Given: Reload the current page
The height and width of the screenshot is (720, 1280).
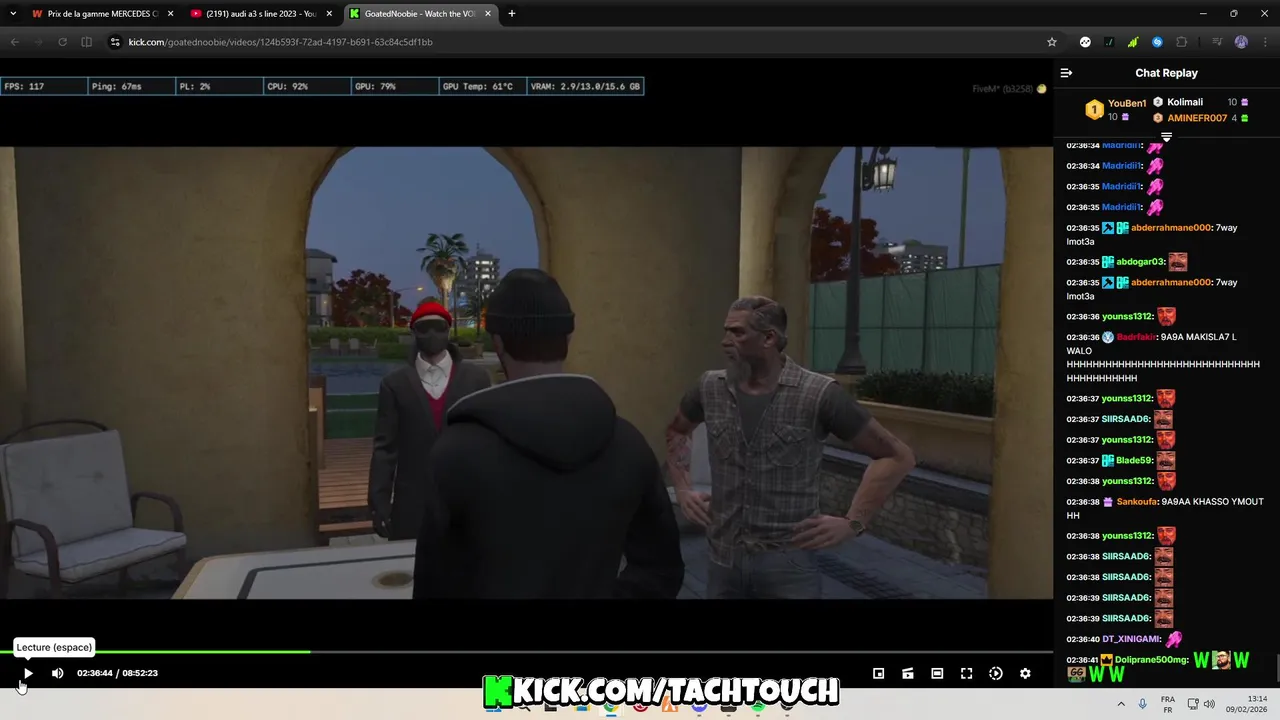Looking at the screenshot, I should click(x=62, y=42).
